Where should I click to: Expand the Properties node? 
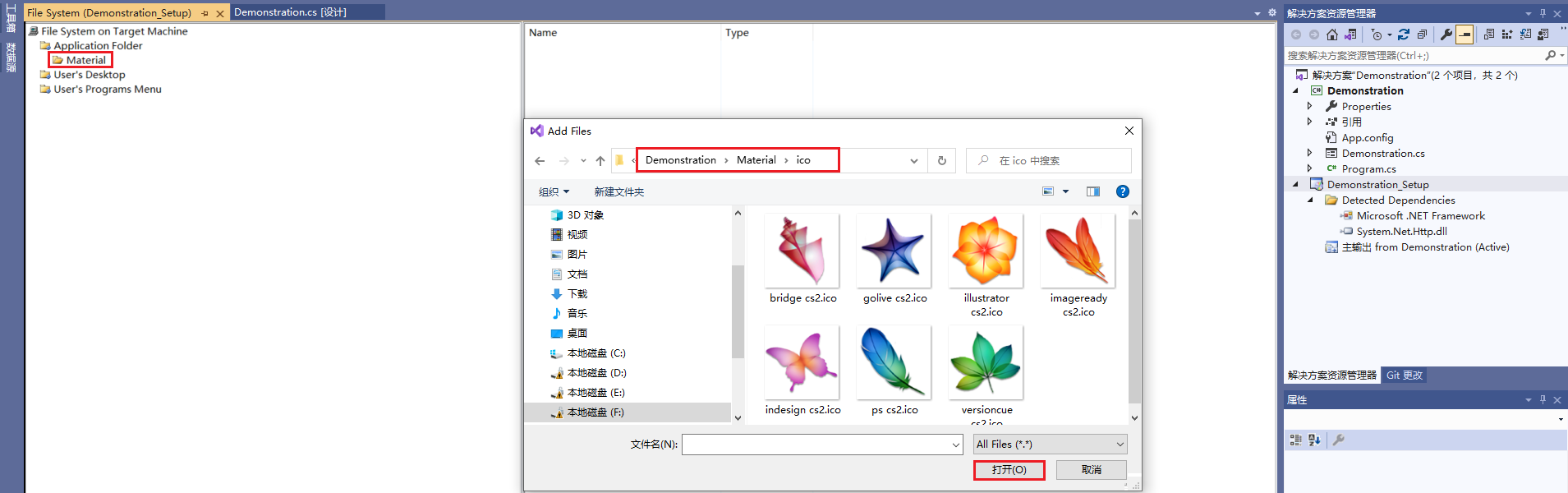(x=1310, y=106)
